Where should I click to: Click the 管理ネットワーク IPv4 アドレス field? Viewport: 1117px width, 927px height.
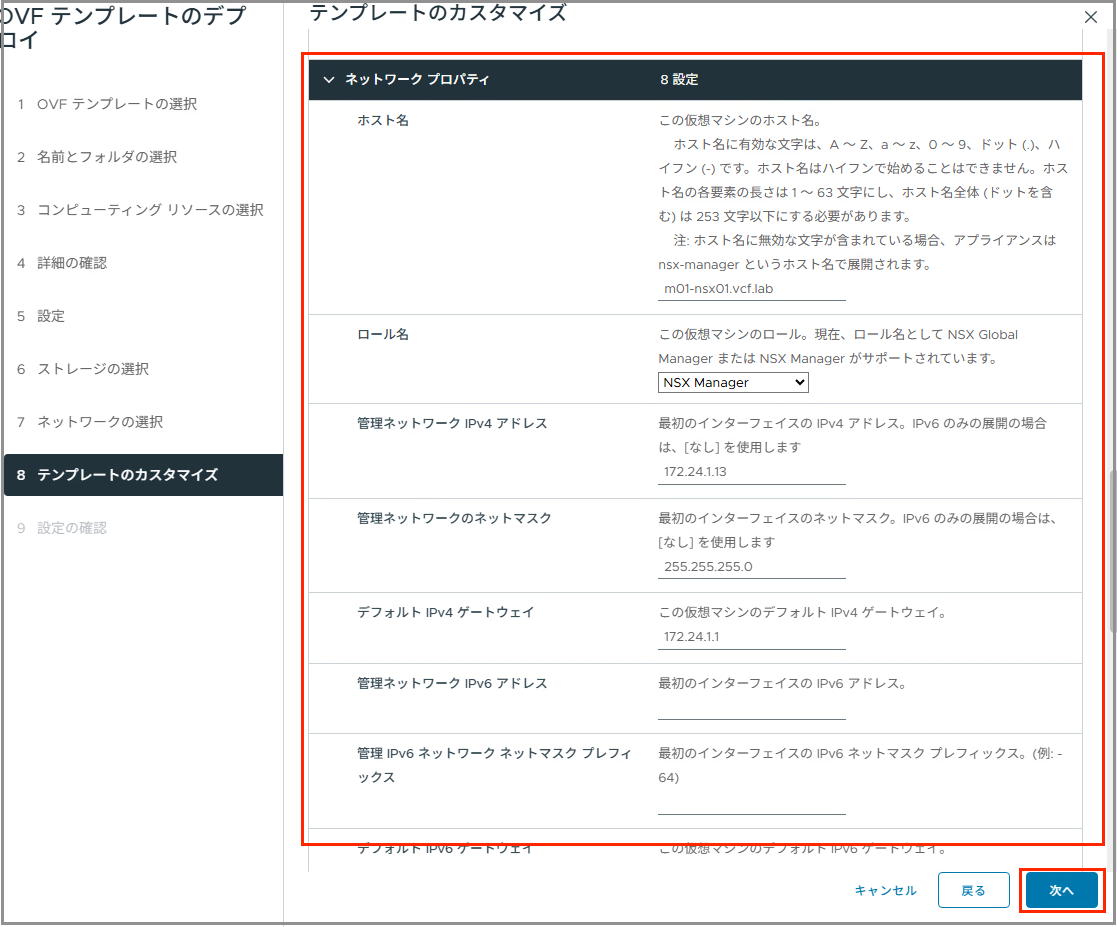pyautogui.click(x=752, y=472)
